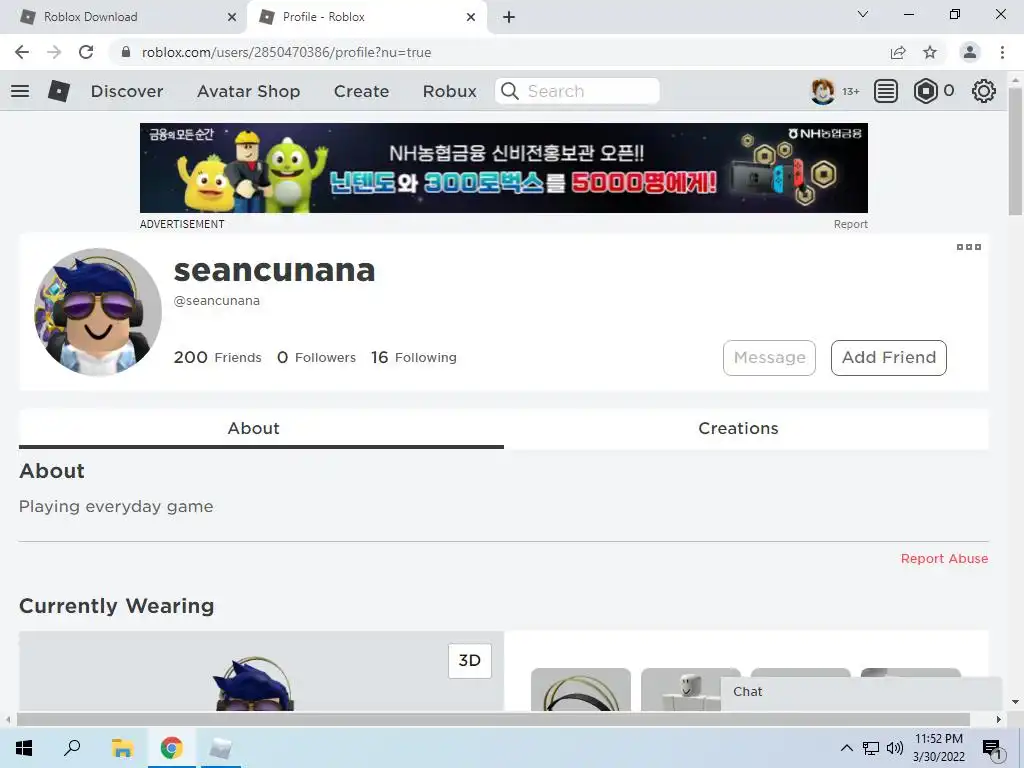Open the Roblox app in taskbar
Image resolution: width=1024 pixels, height=768 pixels.
click(x=221, y=748)
